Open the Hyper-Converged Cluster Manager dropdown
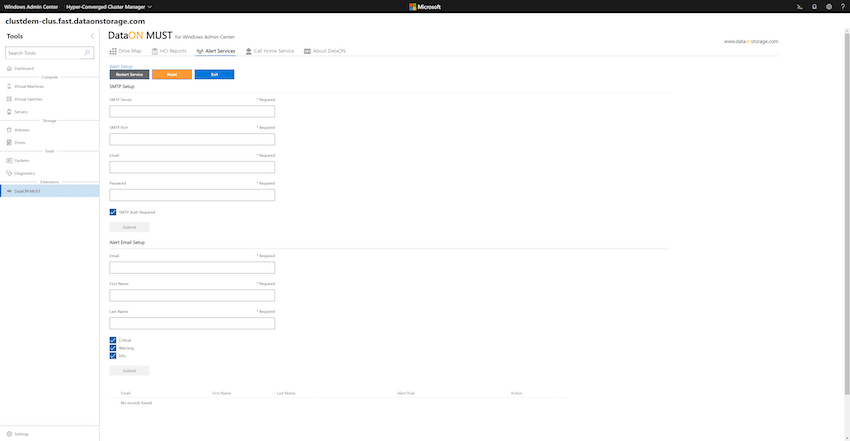 pos(108,7)
